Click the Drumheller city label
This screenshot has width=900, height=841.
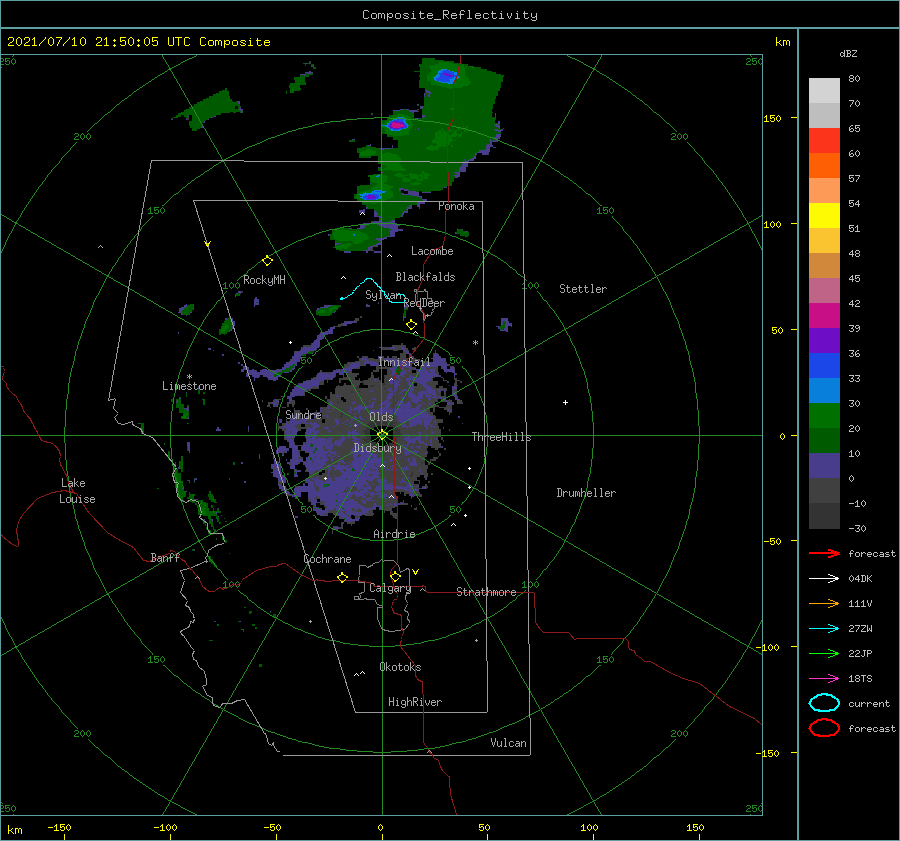586,493
